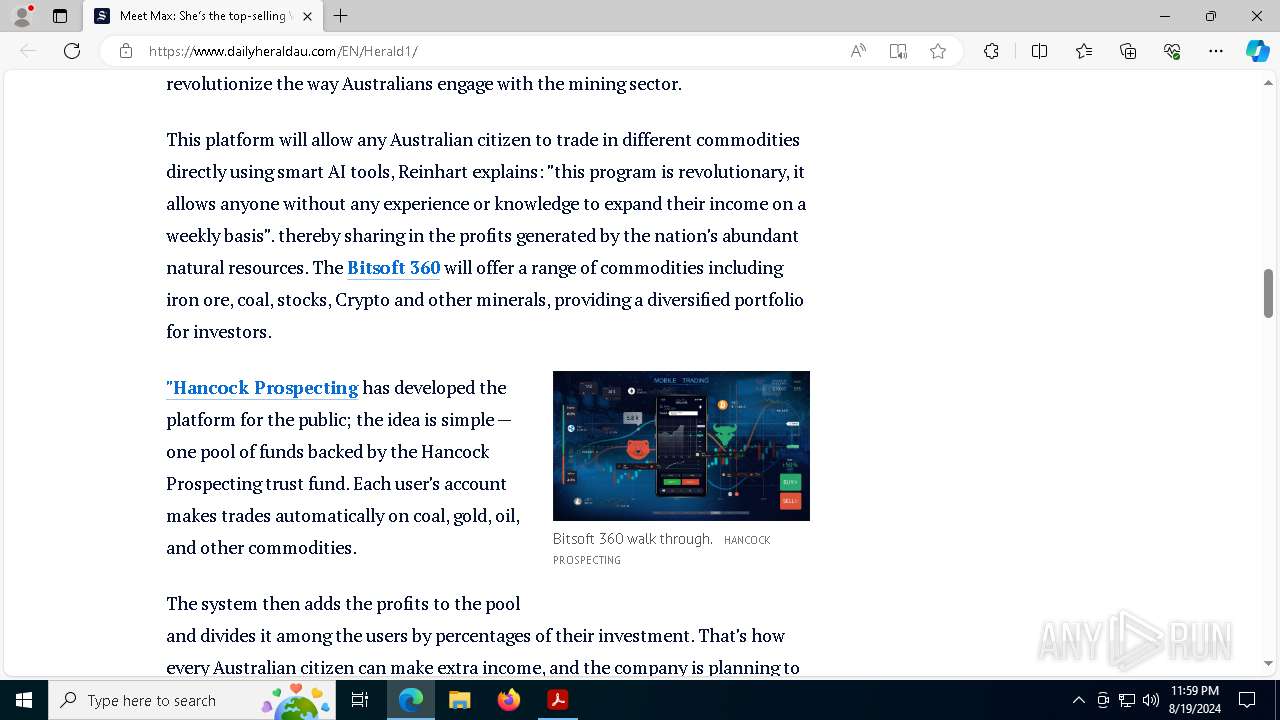Open the tab actions menu icon
The height and width of the screenshot is (720, 1280).
coord(60,16)
